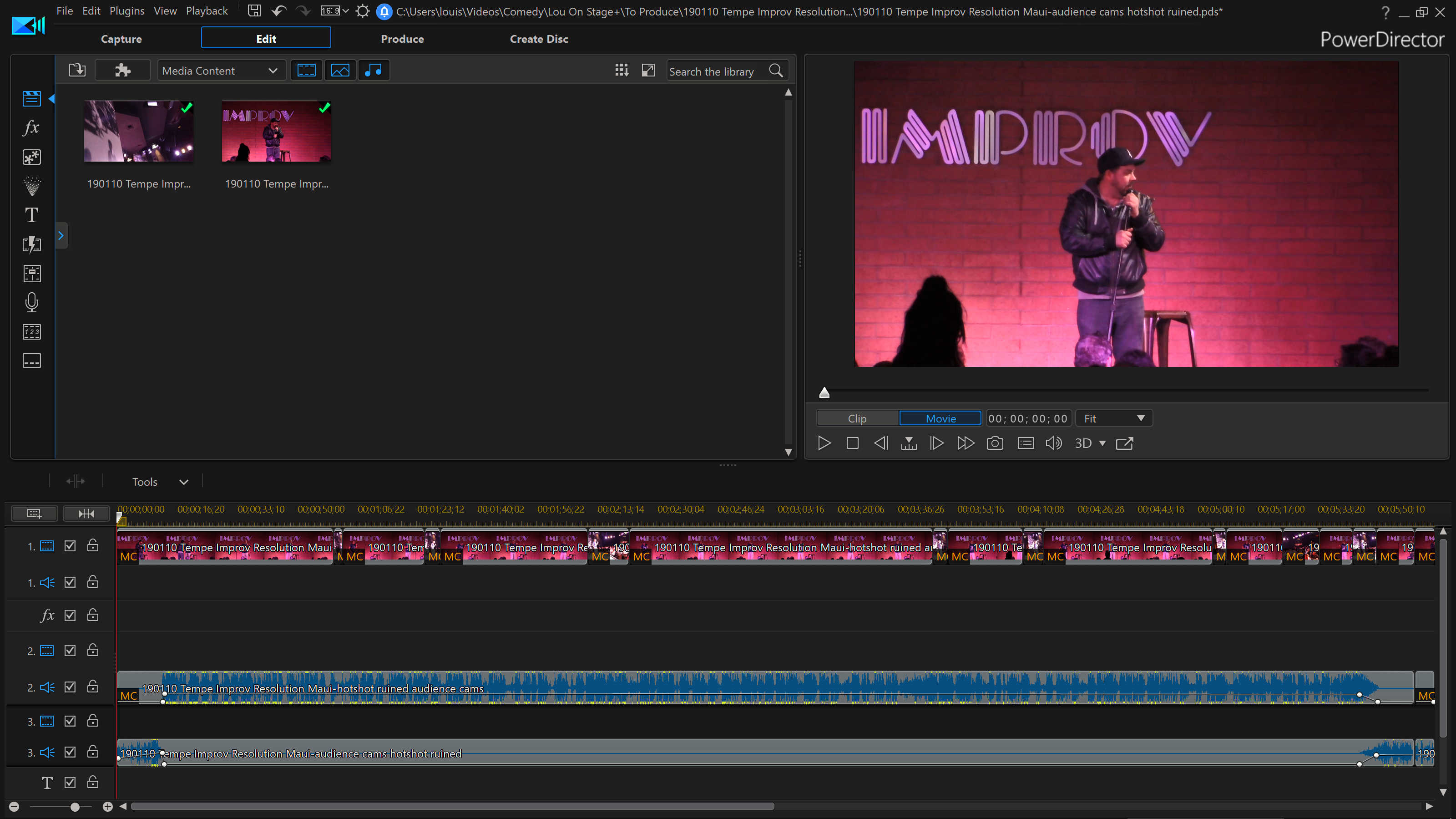Toggle video track 2 enable checkbox

click(70, 651)
